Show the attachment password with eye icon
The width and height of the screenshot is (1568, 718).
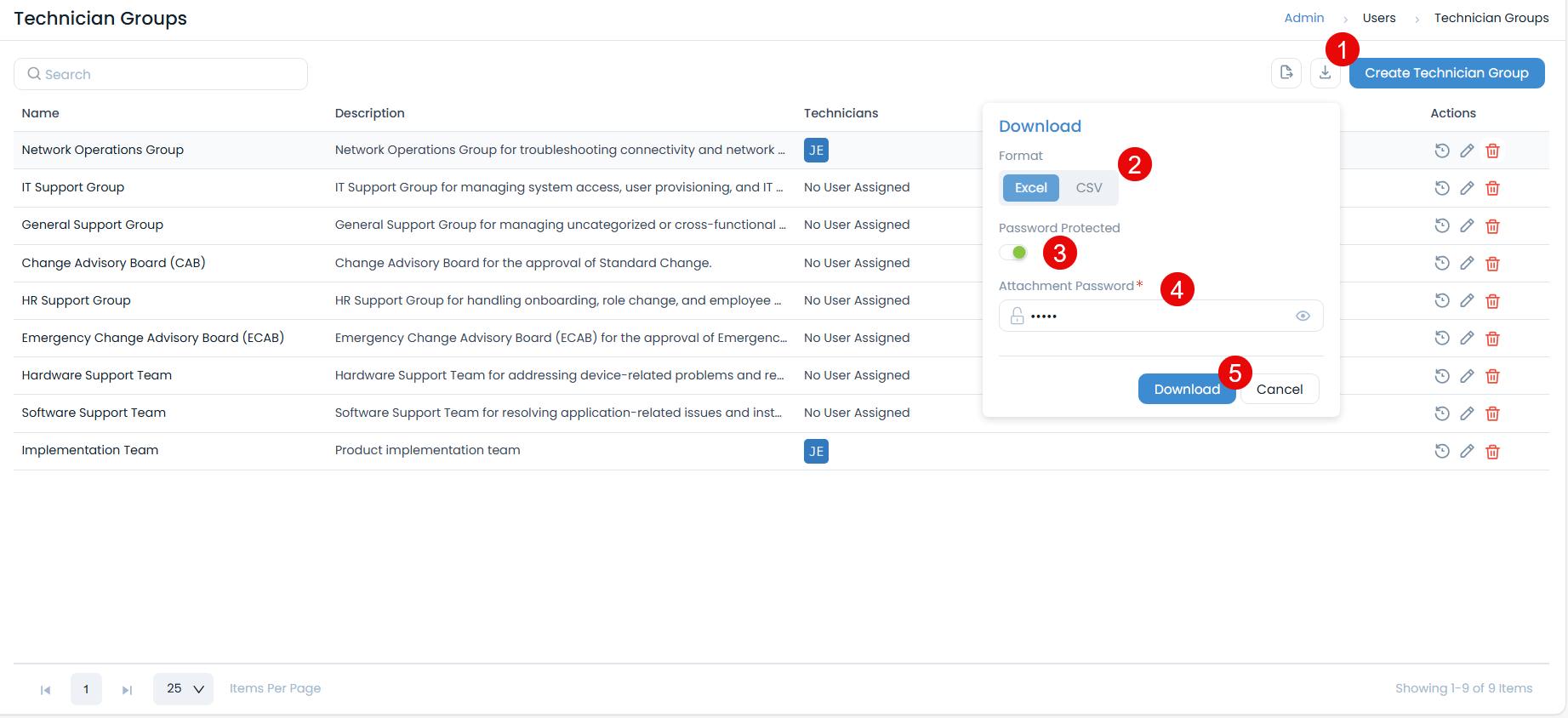(x=1303, y=316)
